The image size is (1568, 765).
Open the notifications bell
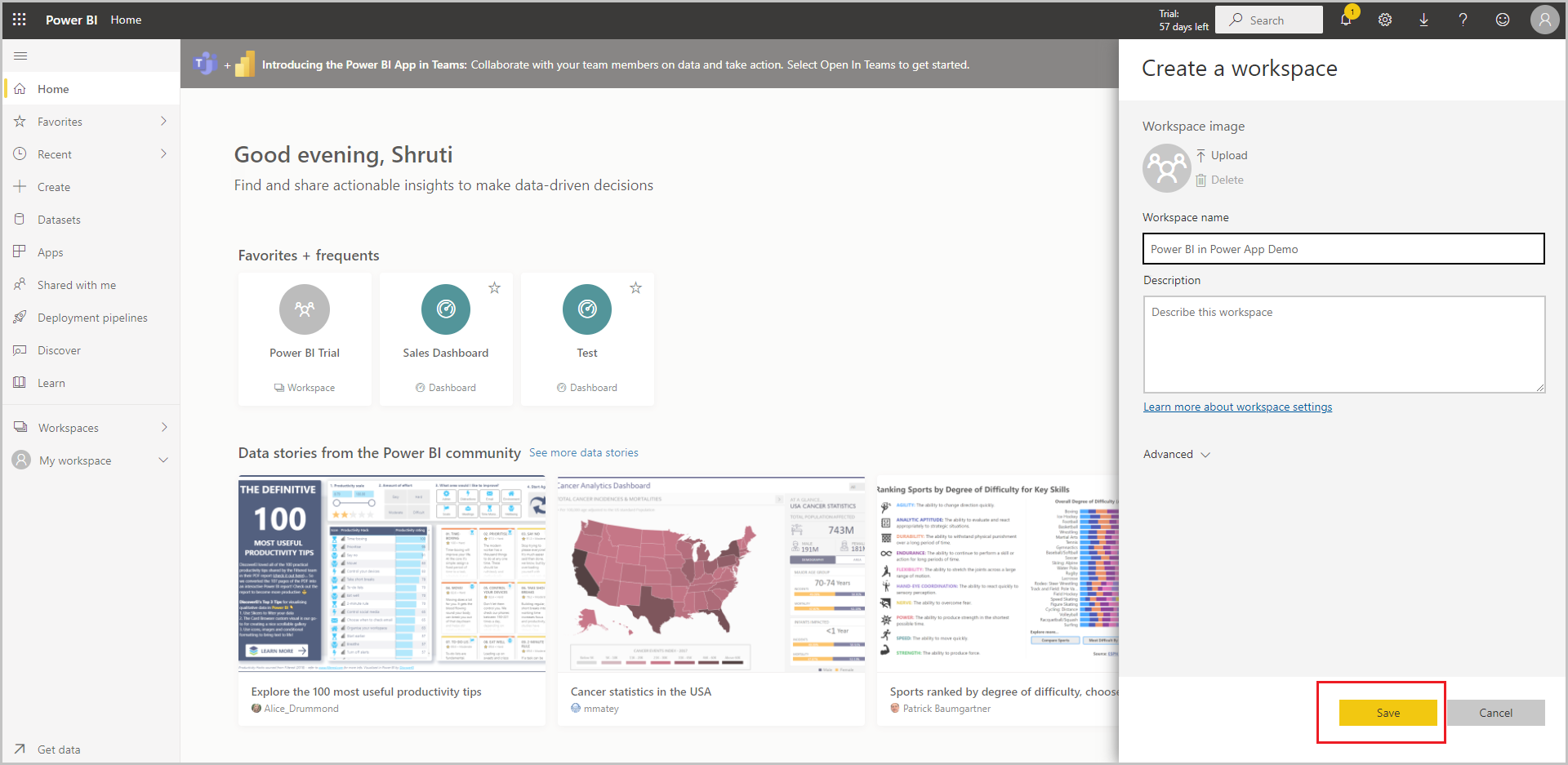pos(1346,20)
